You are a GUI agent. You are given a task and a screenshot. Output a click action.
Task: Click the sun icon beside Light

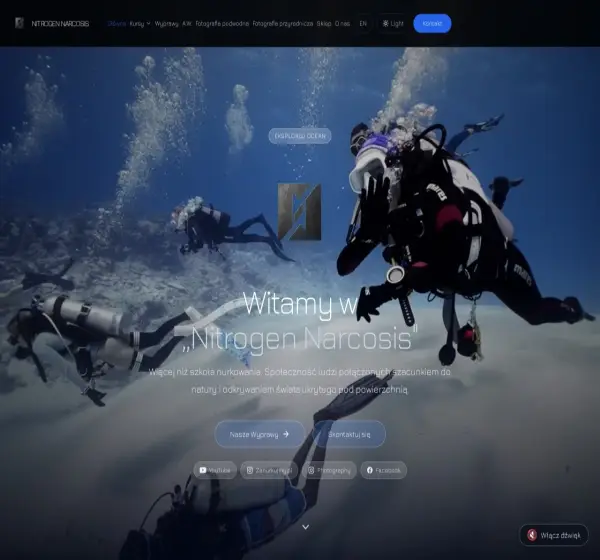click(x=385, y=24)
